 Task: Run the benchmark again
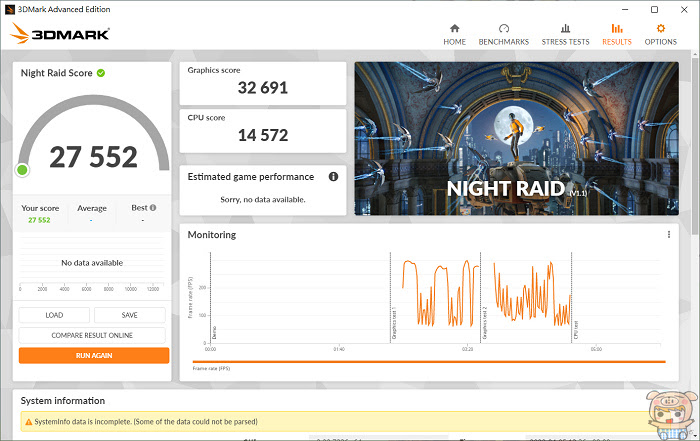pos(94,355)
